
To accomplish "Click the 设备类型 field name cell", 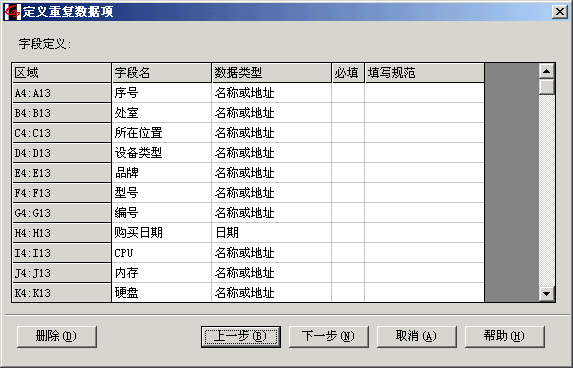I will tap(162, 153).
